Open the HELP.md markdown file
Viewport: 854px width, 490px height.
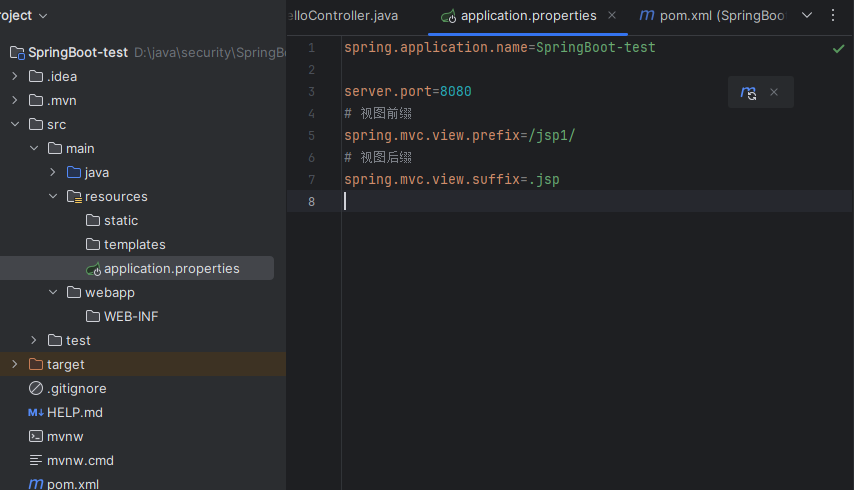point(75,413)
